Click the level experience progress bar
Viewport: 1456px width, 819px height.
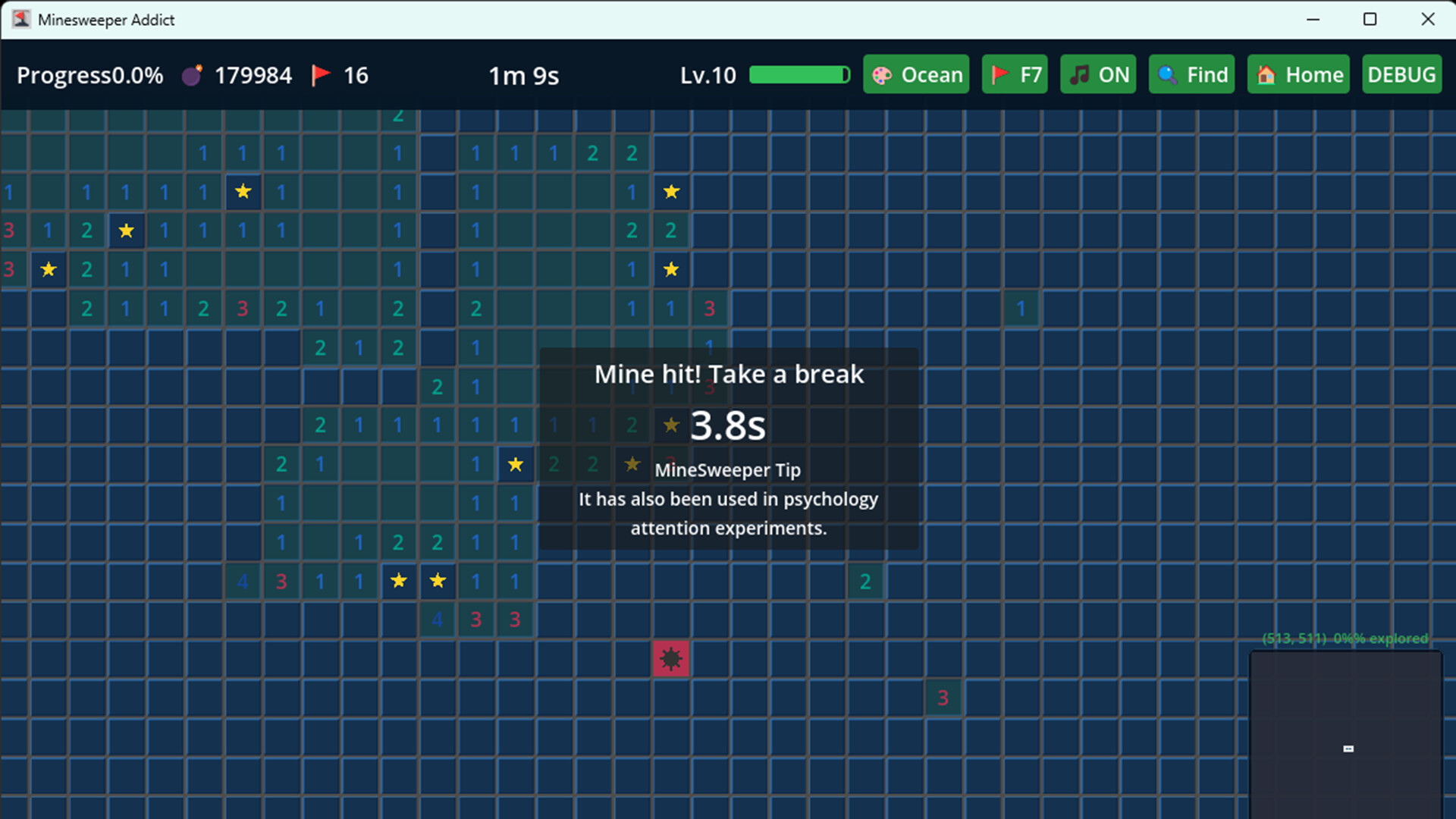[800, 74]
